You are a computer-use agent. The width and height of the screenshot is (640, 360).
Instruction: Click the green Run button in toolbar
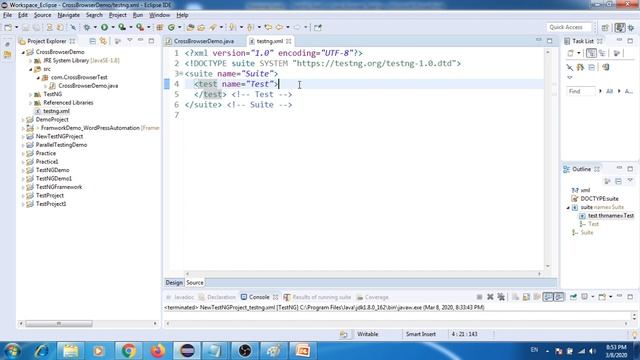104,27
